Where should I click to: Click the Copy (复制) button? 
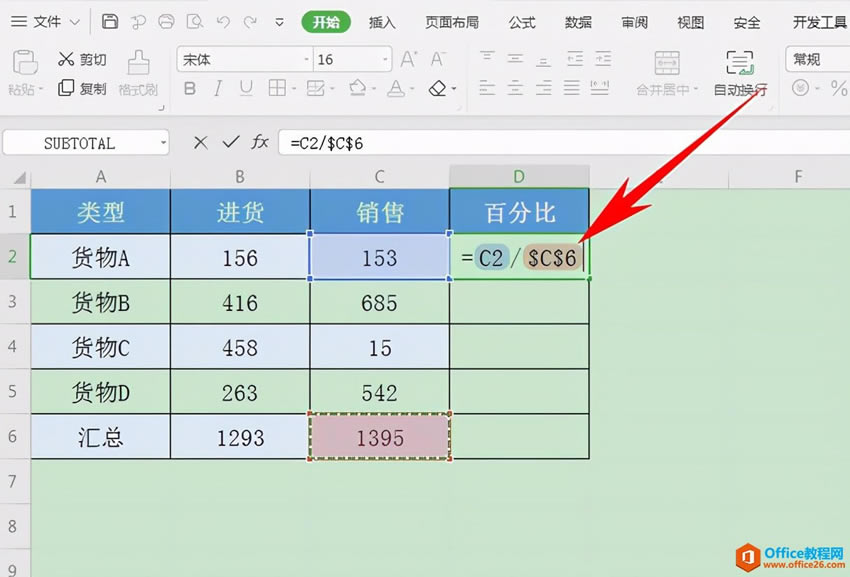(82, 88)
